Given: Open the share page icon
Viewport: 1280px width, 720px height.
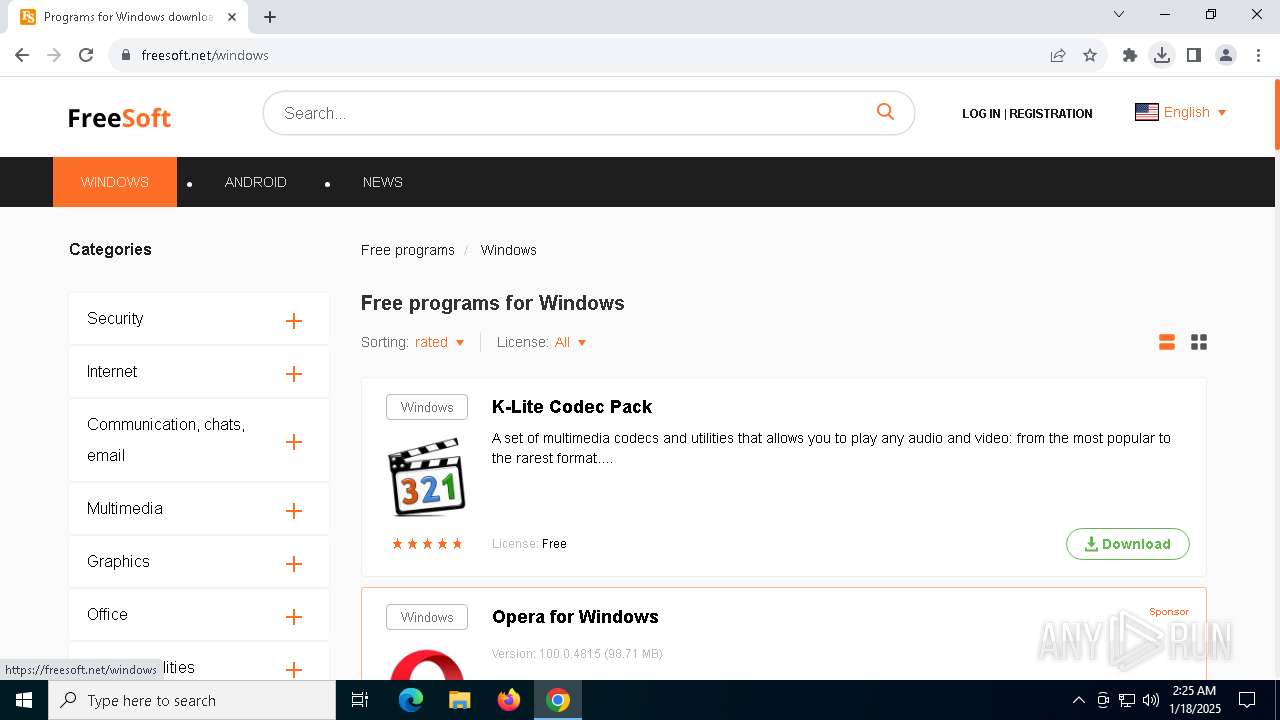Looking at the screenshot, I should pos(1058,55).
